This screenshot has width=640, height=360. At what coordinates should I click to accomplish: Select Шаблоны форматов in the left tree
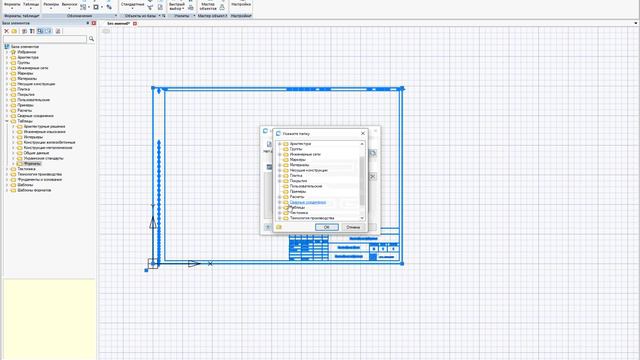[x=34, y=190]
